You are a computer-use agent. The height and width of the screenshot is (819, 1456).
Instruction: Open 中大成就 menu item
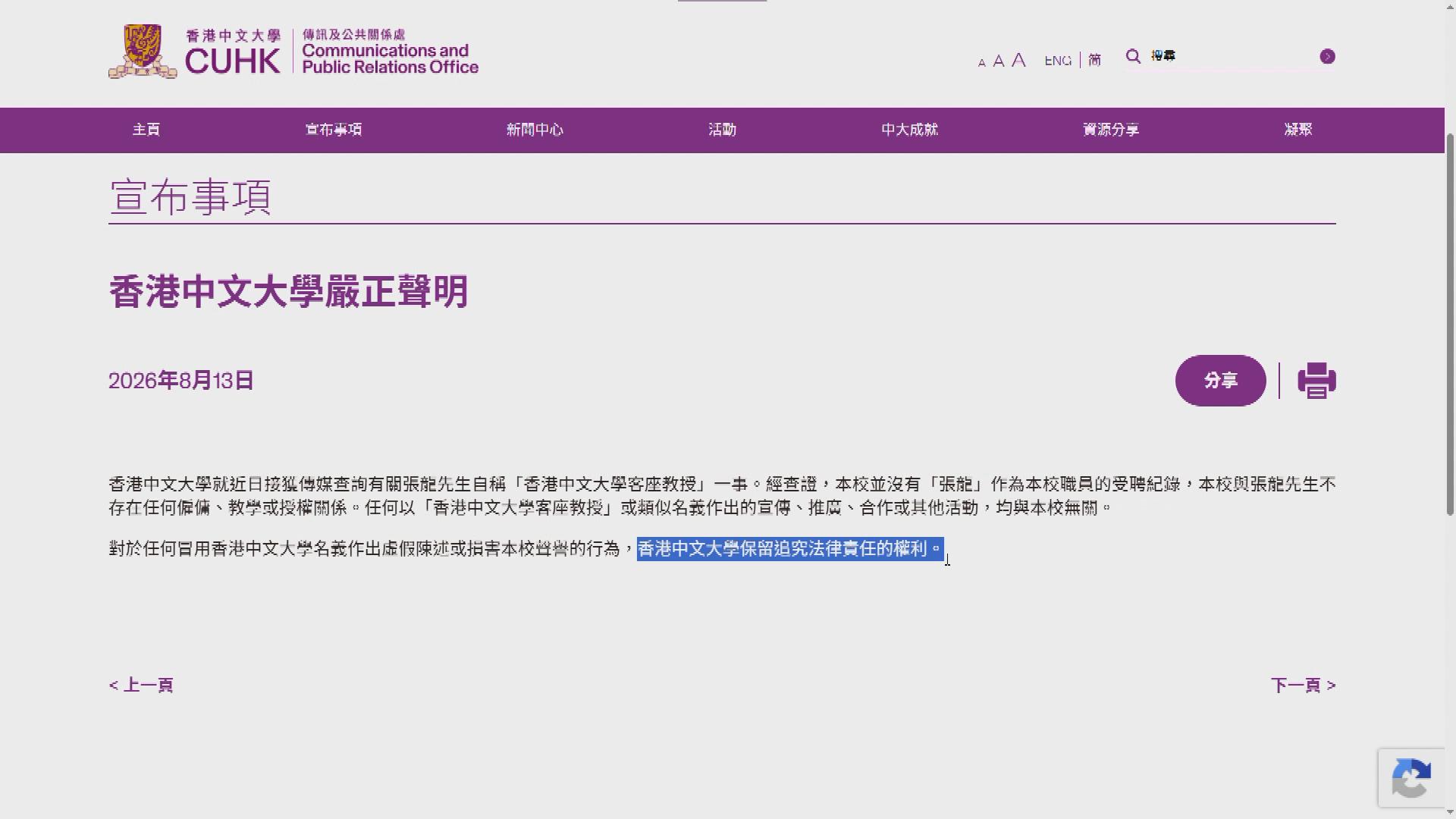point(910,130)
